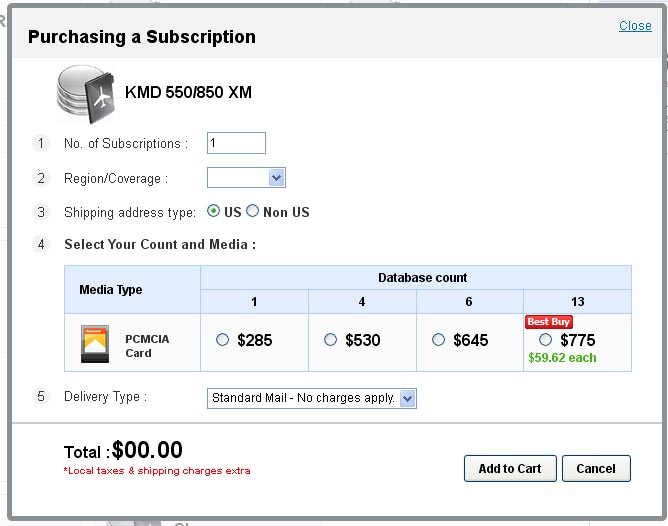Image resolution: width=668 pixels, height=526 pixels.
Task: Select US shipping address type
Action: coord(213,211)
